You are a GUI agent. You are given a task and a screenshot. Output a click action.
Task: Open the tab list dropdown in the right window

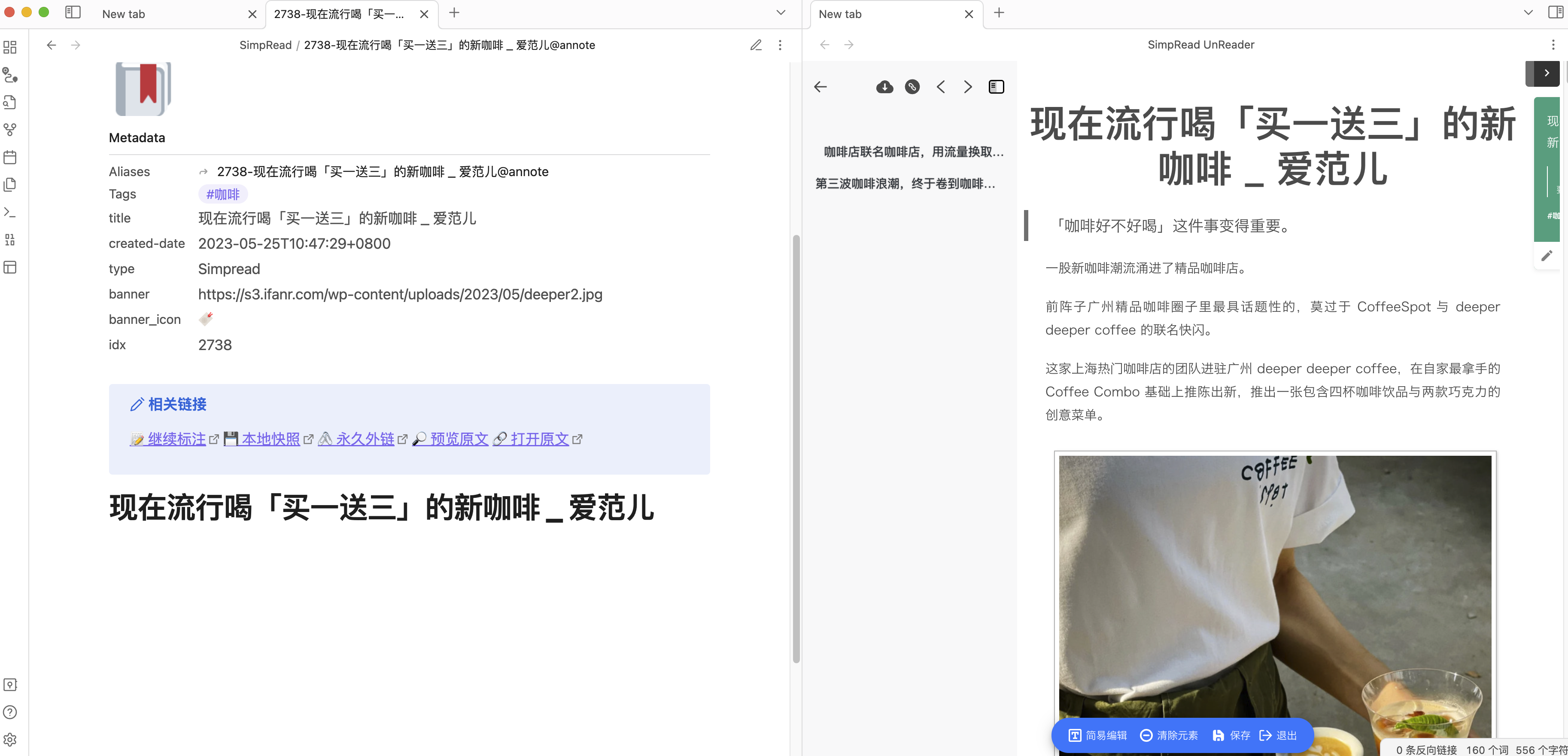point(1528,12)
